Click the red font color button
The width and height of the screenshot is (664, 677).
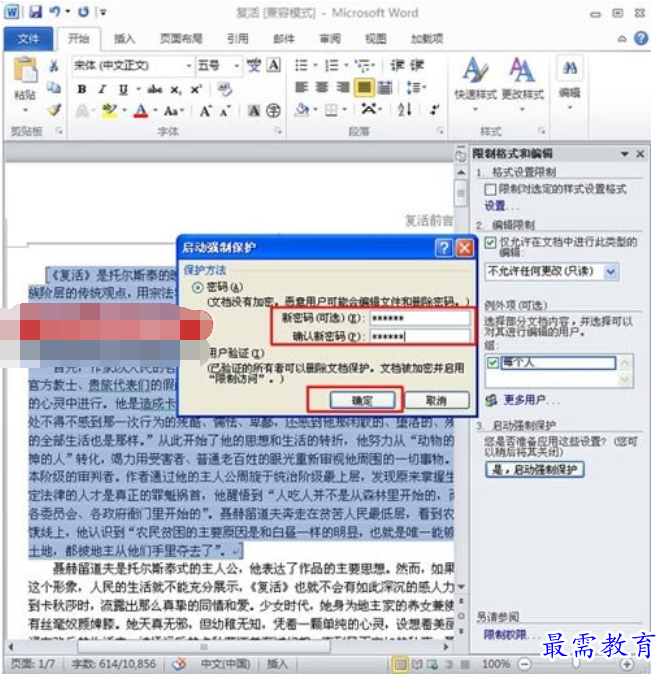(141, 111)
